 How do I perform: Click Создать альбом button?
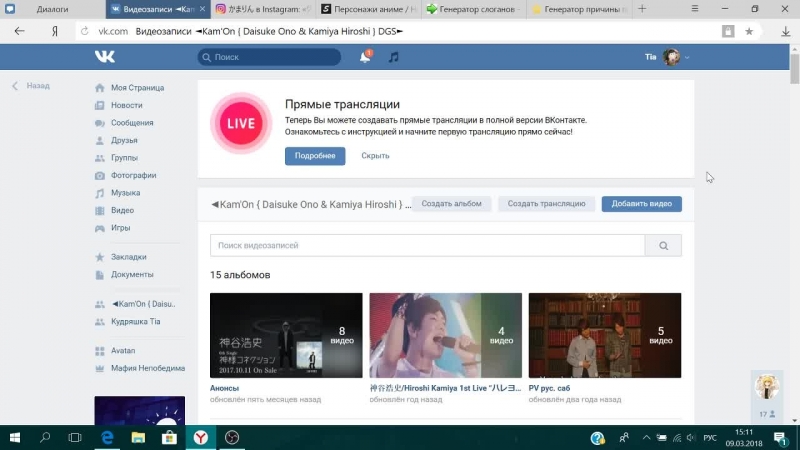451,204
